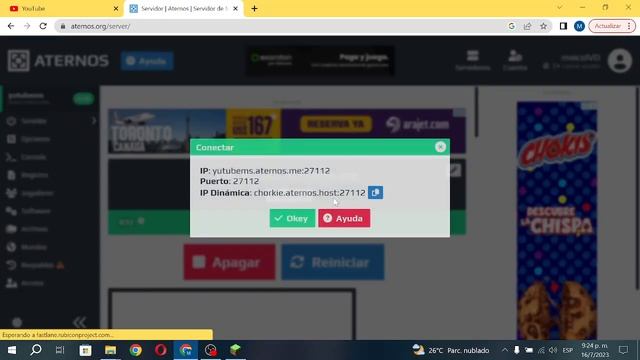The width and height of the screenshot is (640, 360).
Task: Click the Aternos logo
Action: (x=58, y=61)
